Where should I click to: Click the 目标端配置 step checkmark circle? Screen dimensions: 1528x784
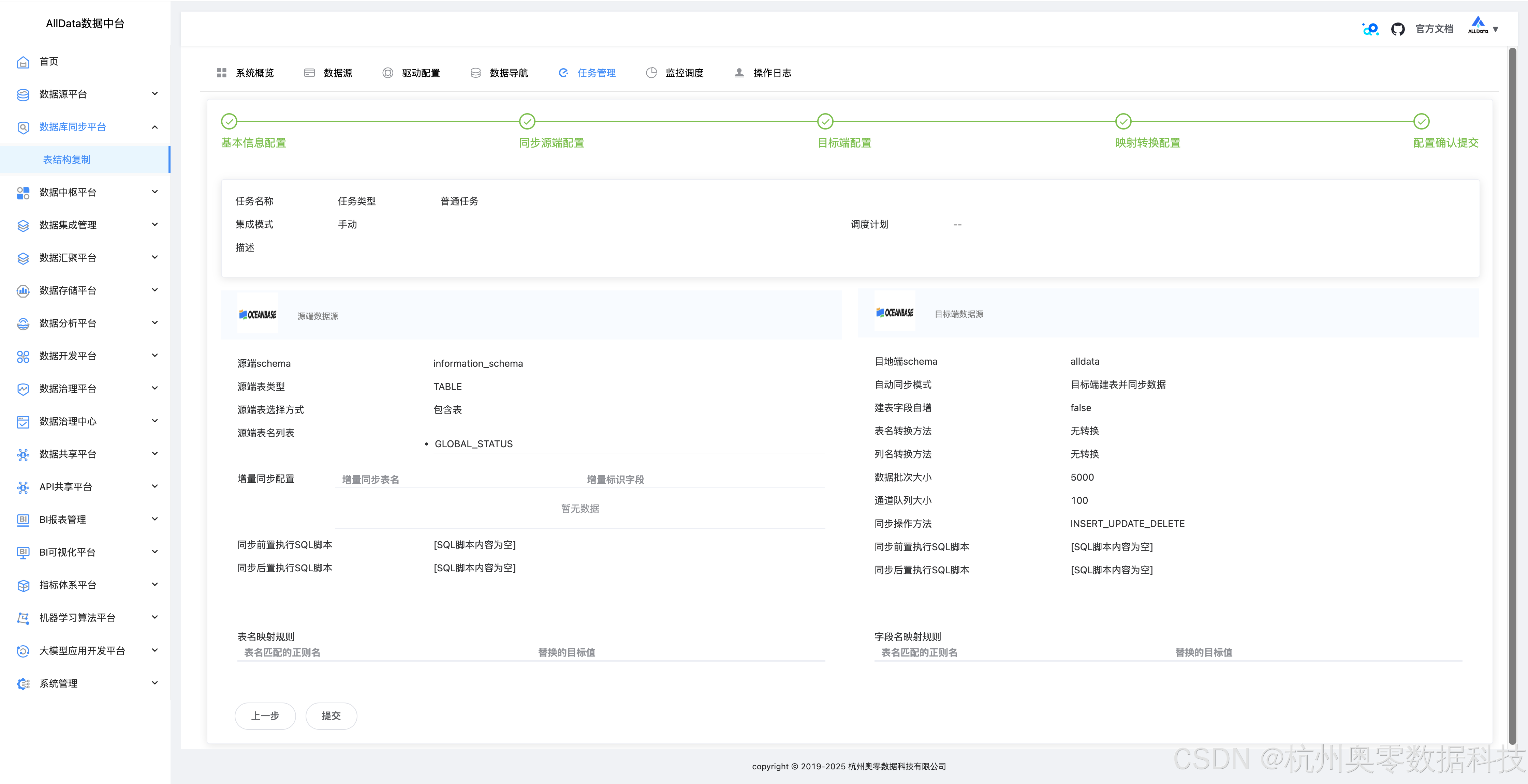click(825, 122)
